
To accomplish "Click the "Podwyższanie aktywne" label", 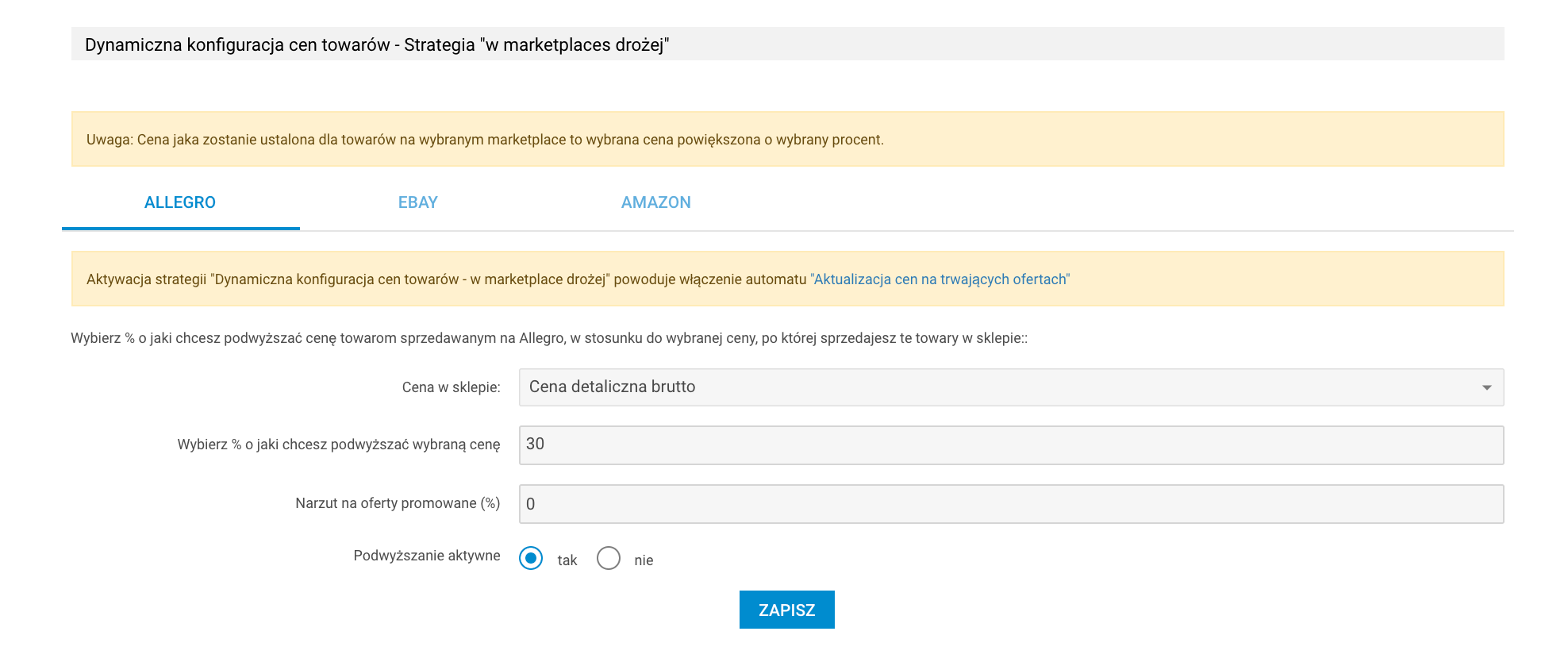I will pos(427,556).
